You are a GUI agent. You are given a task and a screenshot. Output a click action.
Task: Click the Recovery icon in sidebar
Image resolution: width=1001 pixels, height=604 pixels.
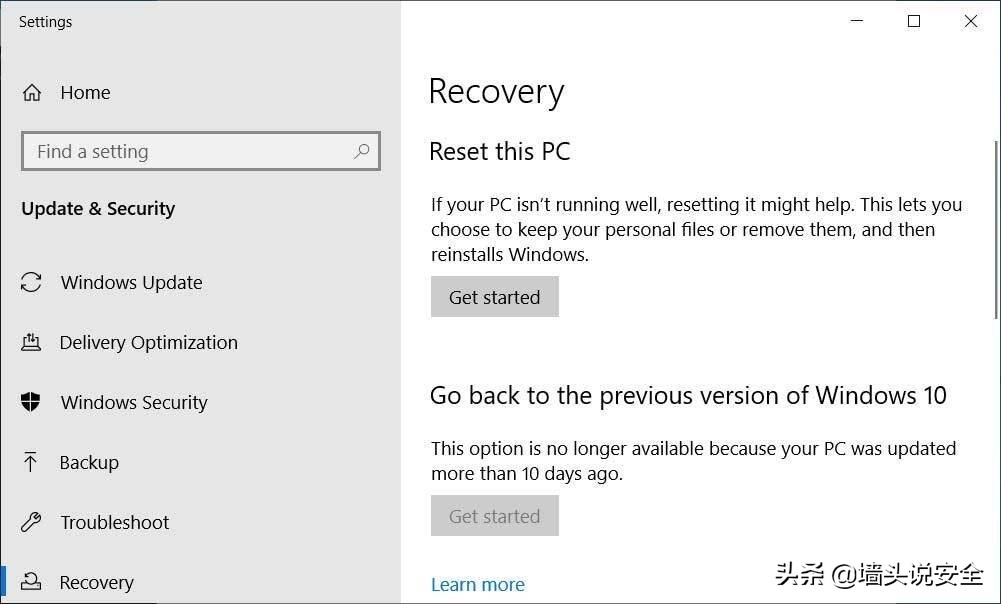click(31, 582)
